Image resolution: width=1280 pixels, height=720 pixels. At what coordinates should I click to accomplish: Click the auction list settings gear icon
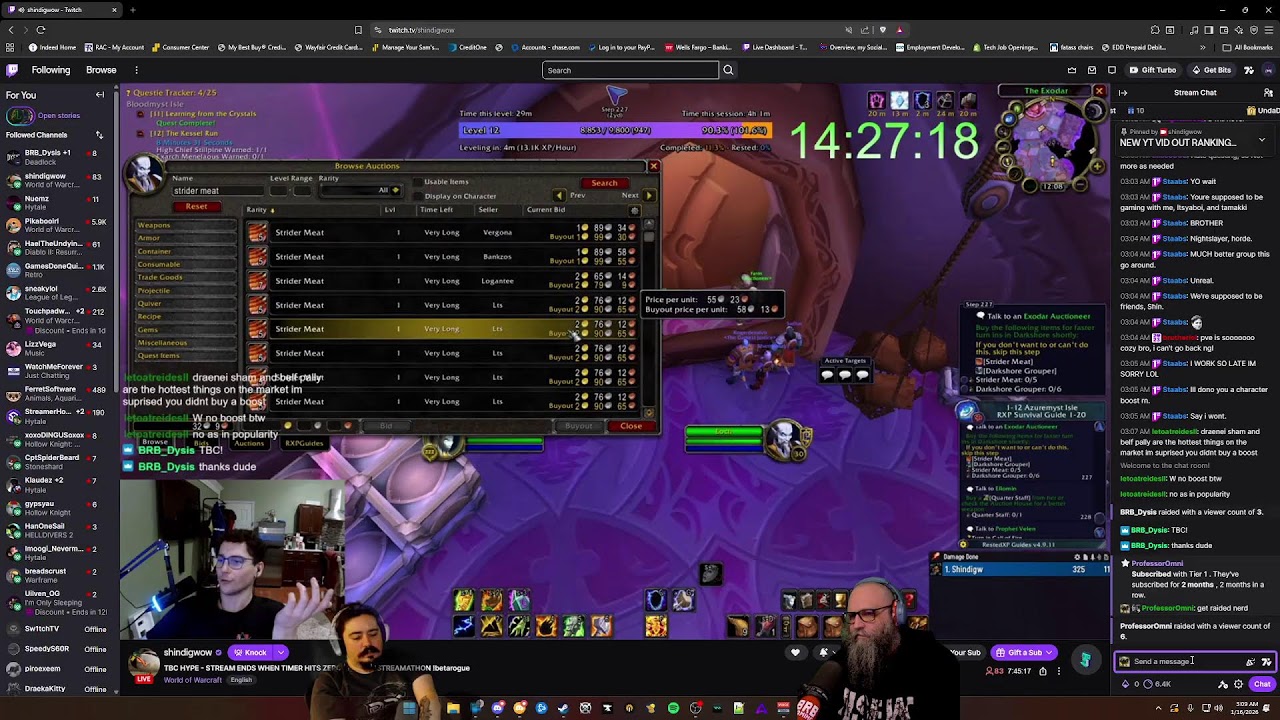coord(634,210)
